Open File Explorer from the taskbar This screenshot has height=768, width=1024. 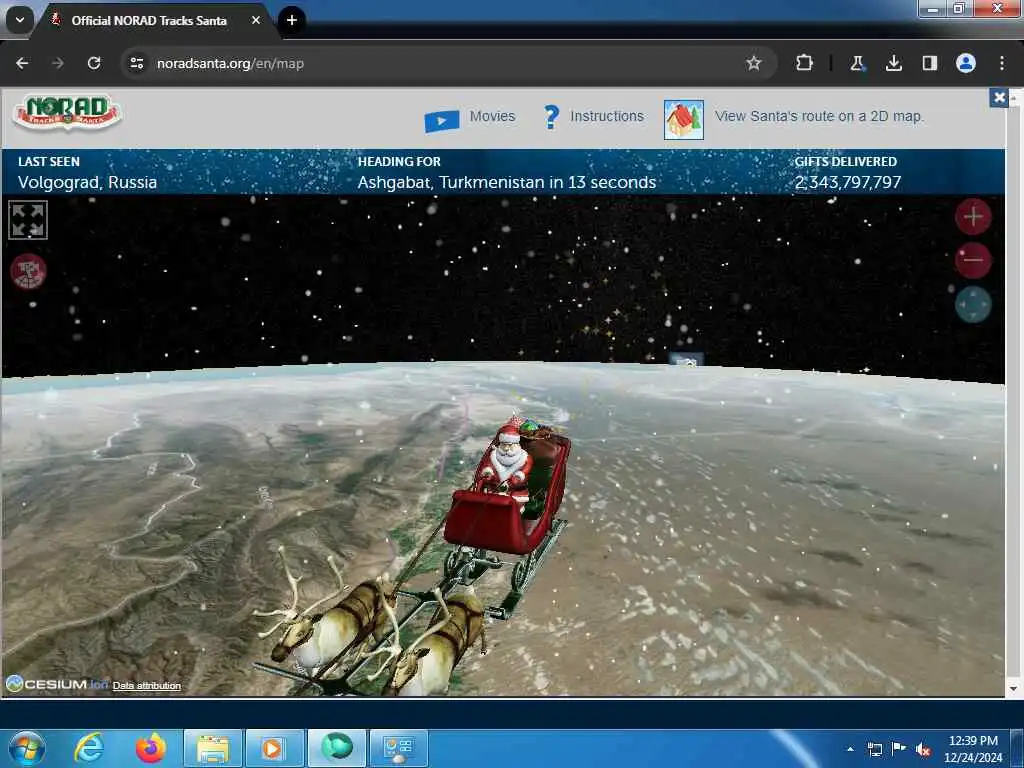point(213,749)
